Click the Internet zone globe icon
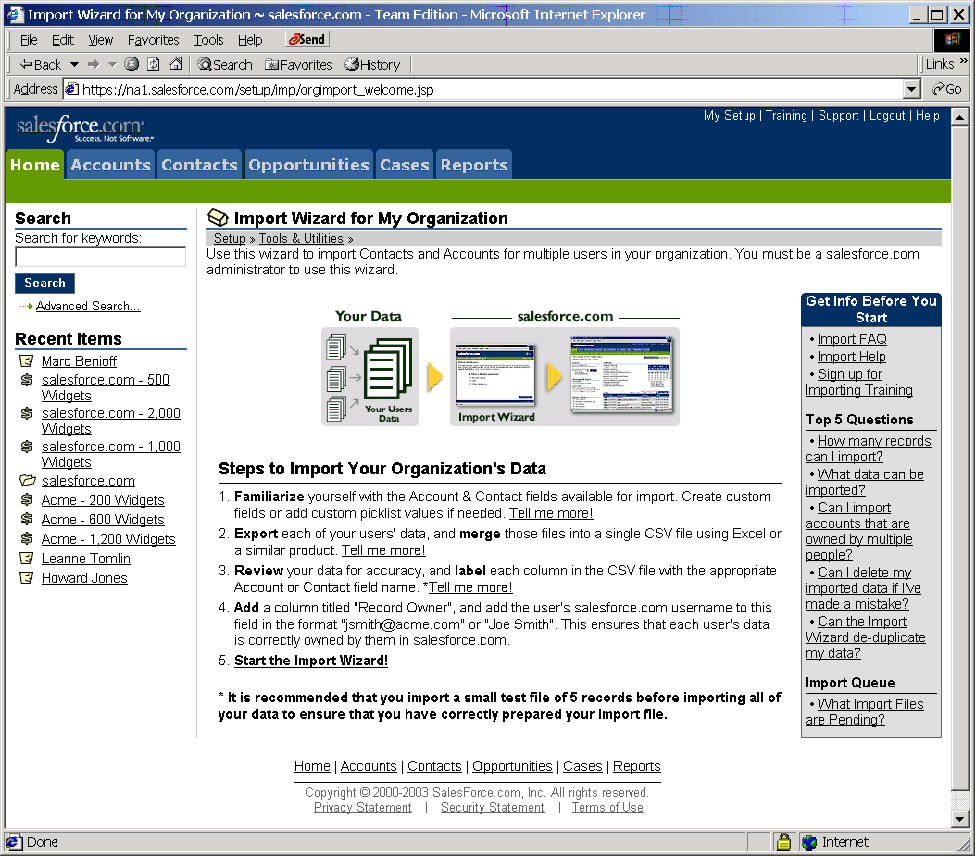The image size is (975, 856). [x=809, y=842]
